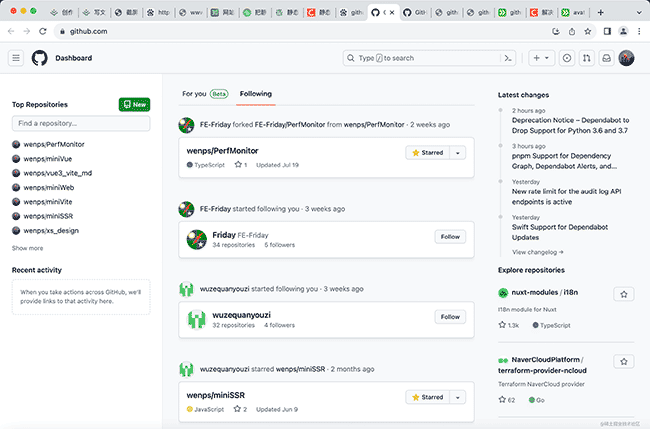Click the Find a repository input
The image size is (650, 429).
(81, 124)
